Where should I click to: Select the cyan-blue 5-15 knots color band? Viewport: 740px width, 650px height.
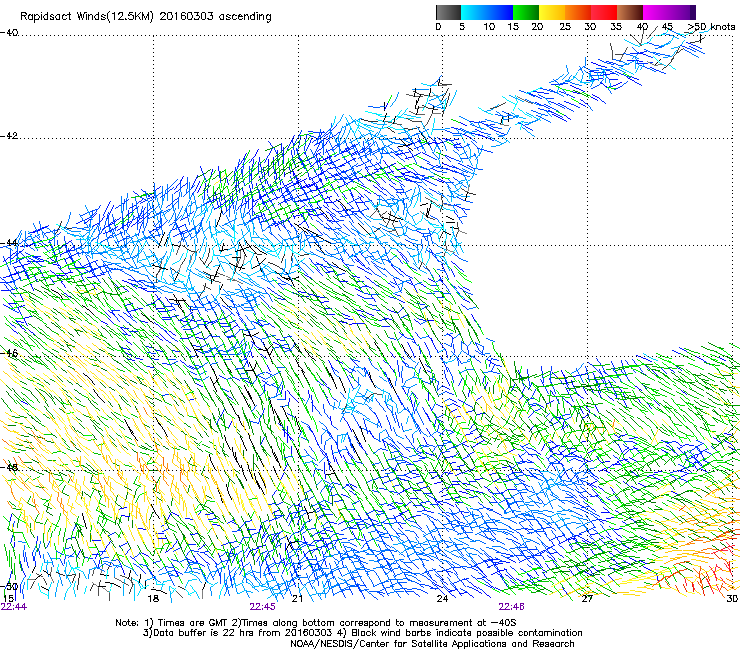point(487,12)
